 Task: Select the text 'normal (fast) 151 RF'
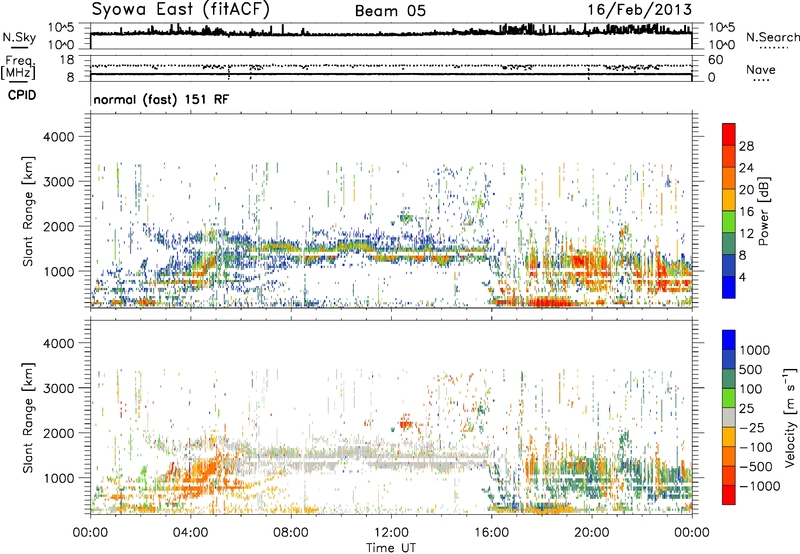[161, 99]
